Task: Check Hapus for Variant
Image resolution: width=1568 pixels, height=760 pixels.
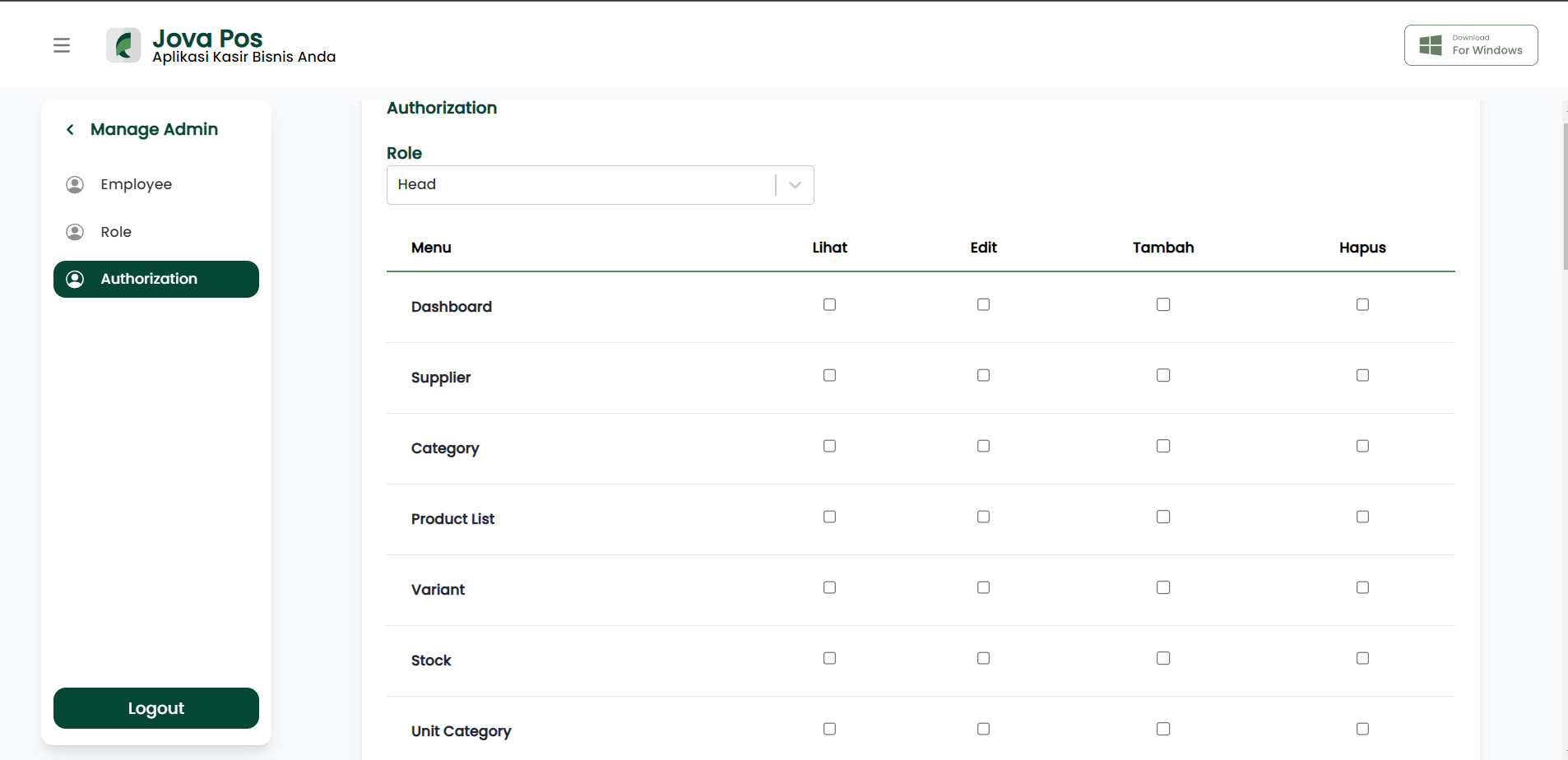Action: coord(1362,587)
